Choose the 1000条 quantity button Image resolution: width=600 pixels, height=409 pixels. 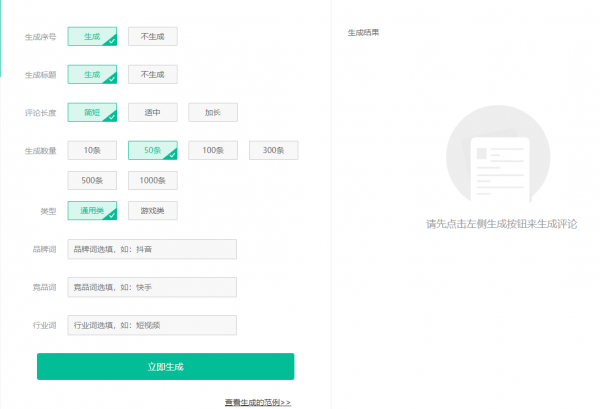pos(152,181)
